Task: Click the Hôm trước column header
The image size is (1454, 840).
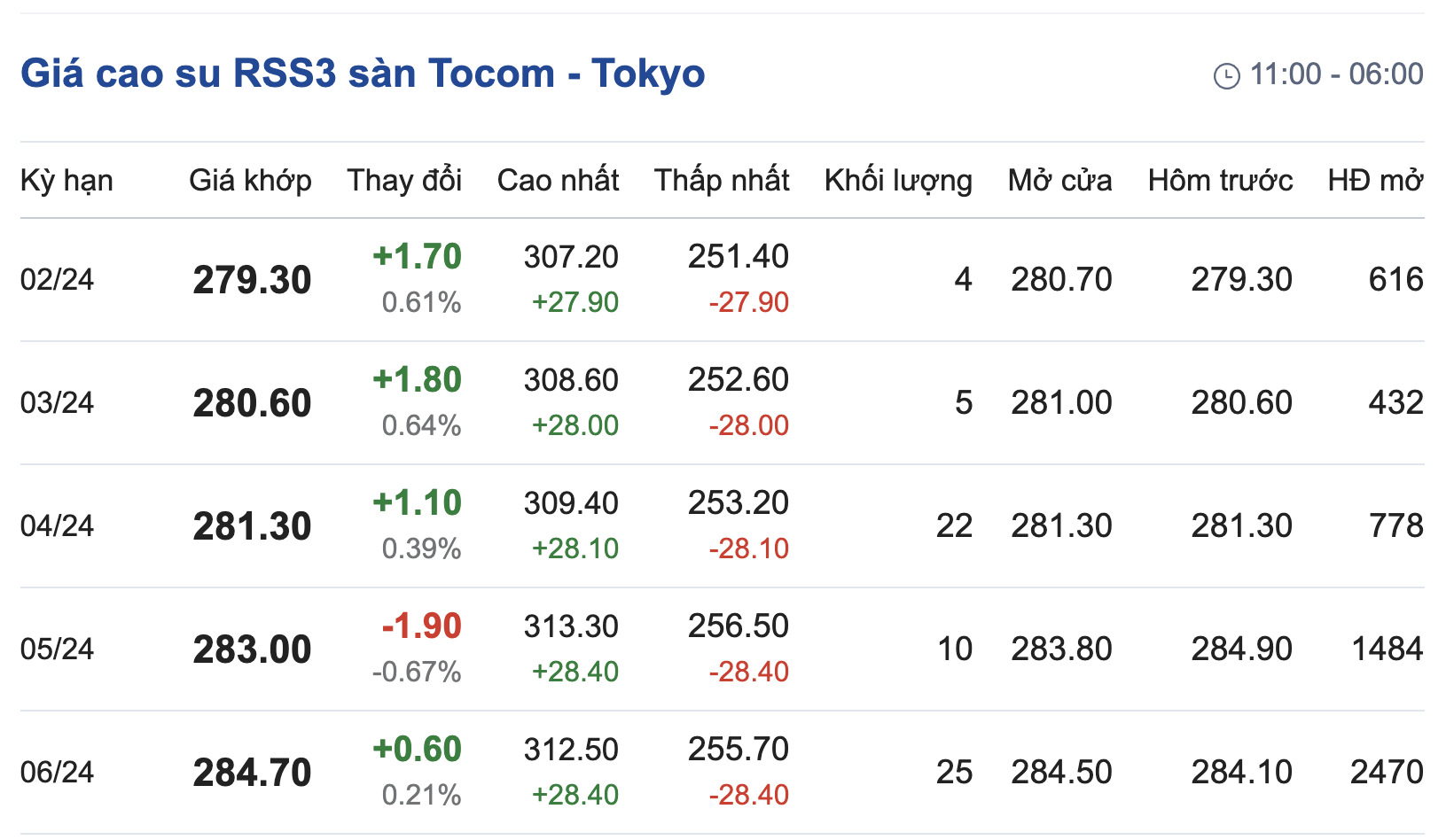Action: [1220, 181]
